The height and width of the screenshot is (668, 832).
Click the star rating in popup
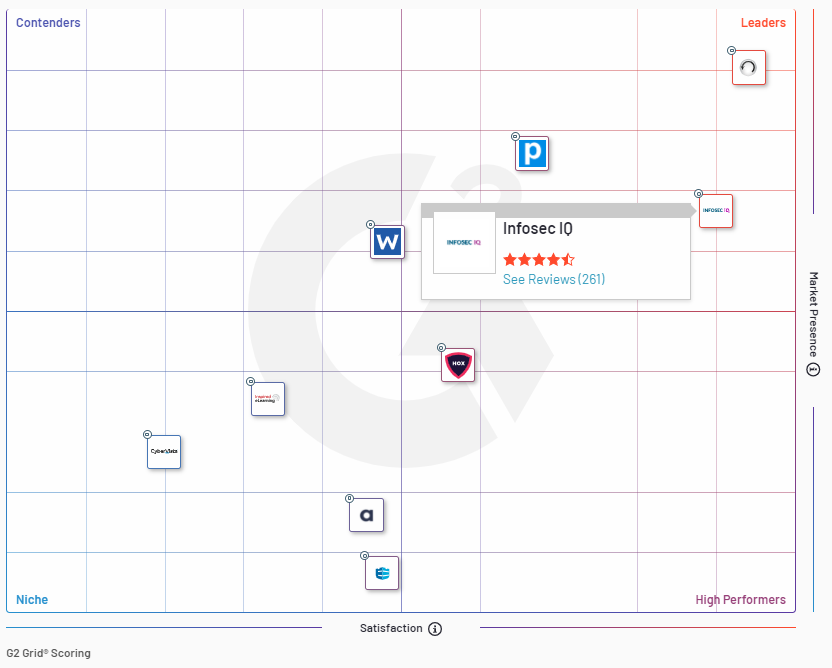pos(538,259)
